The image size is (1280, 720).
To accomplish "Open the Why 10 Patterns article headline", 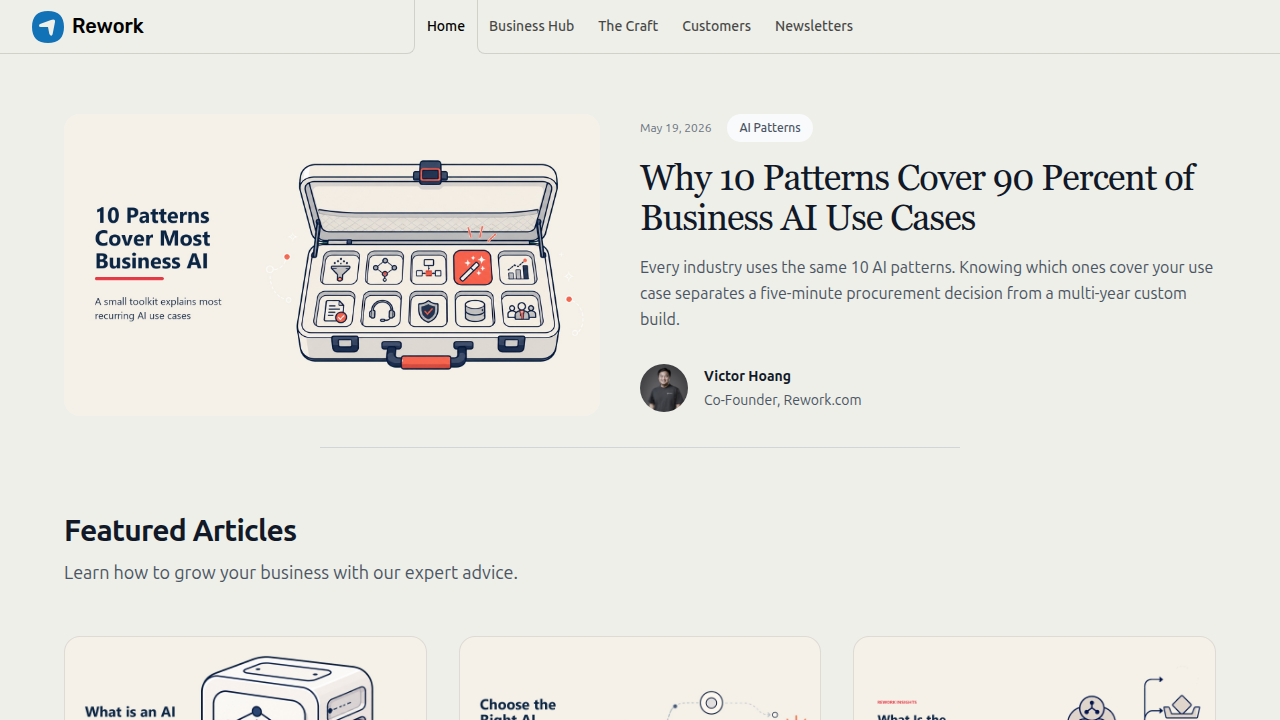I will (x=917, y=197).
